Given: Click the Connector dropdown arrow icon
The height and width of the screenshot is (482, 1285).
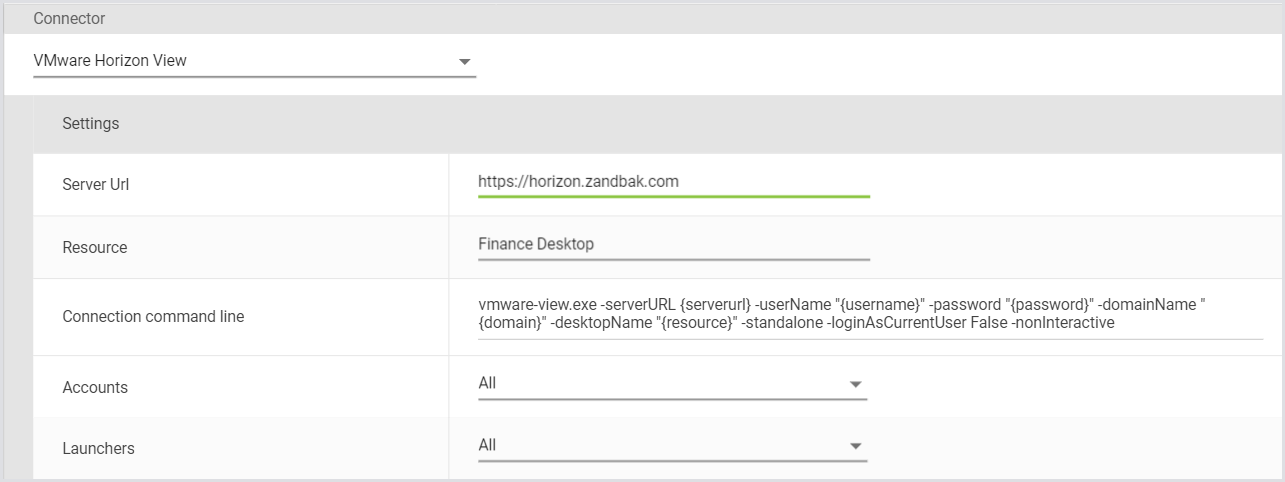Looking at the screenshot, I should click(464, 62).
